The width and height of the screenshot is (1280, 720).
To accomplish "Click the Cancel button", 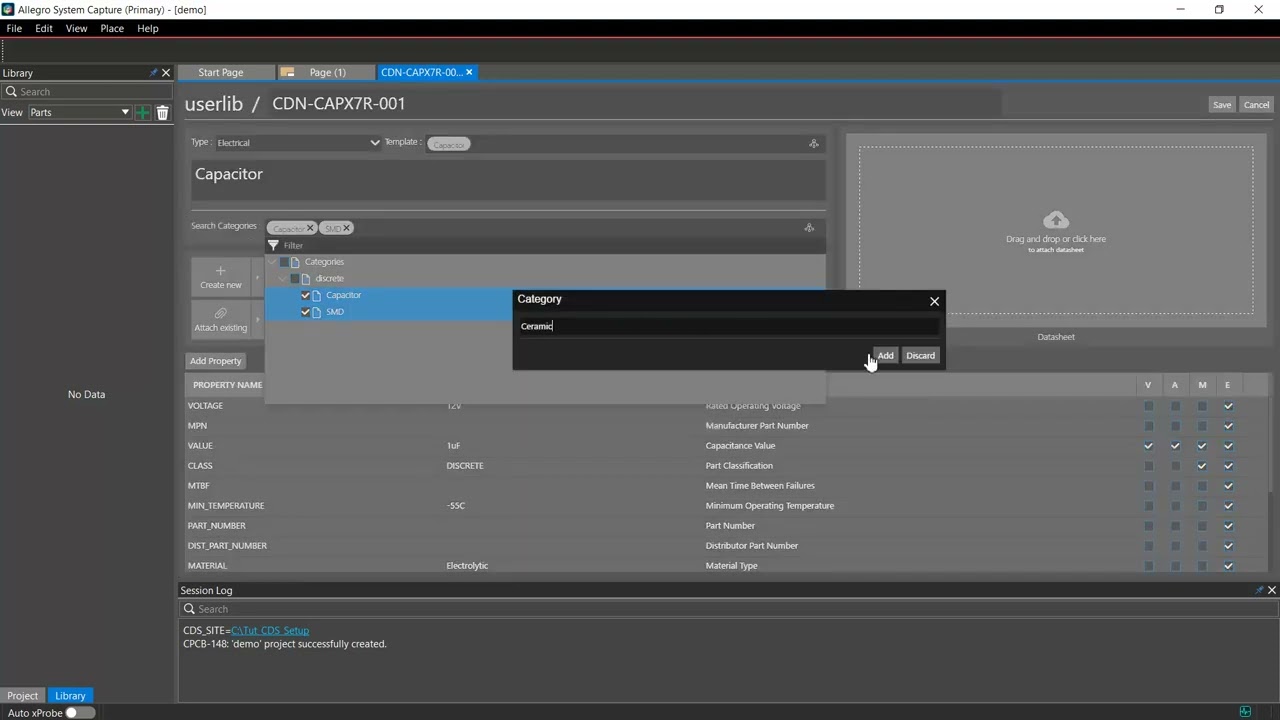I will coord(1256,105).
